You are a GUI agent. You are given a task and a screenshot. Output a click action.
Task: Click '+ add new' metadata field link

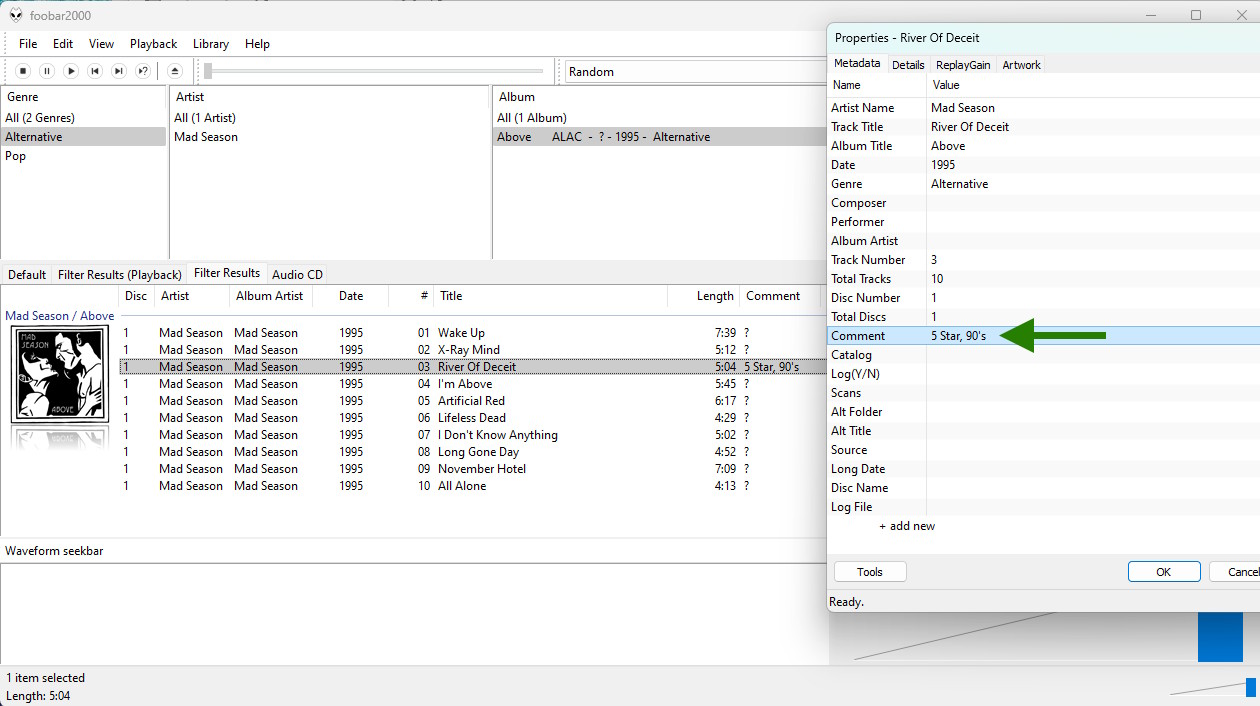tap(907, 526)
